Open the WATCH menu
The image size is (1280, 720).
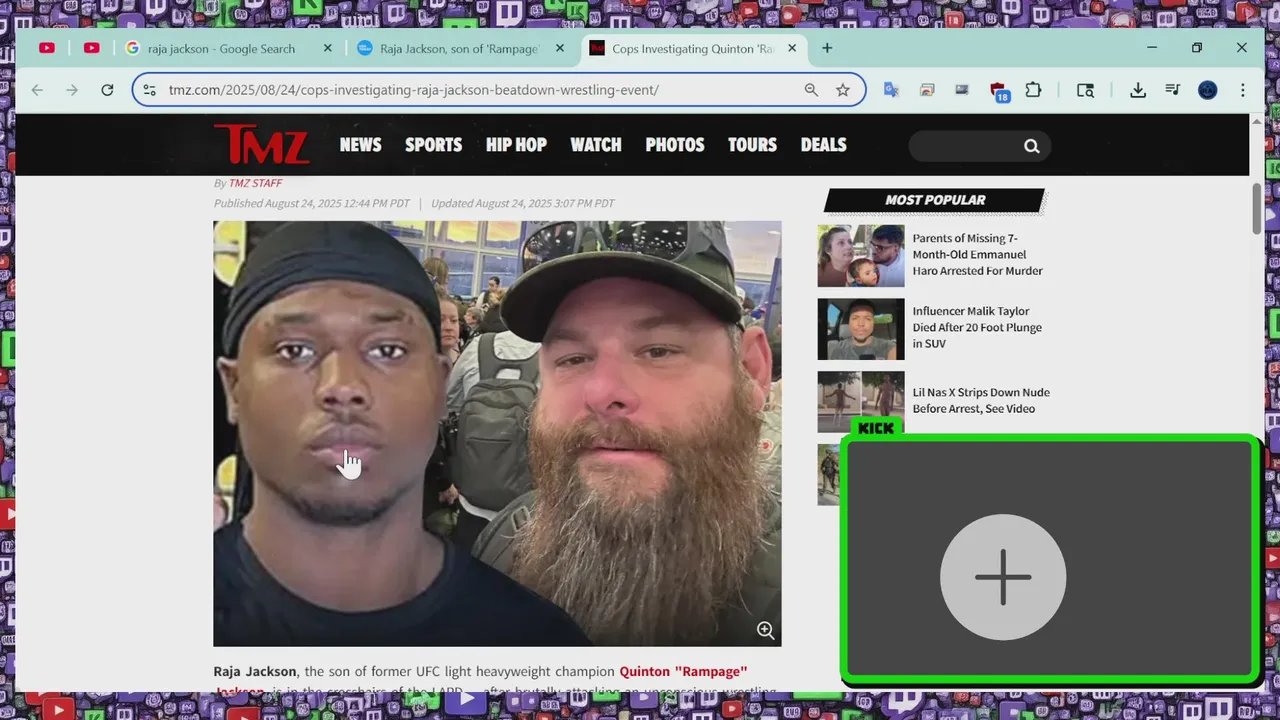tap(596, 145)
